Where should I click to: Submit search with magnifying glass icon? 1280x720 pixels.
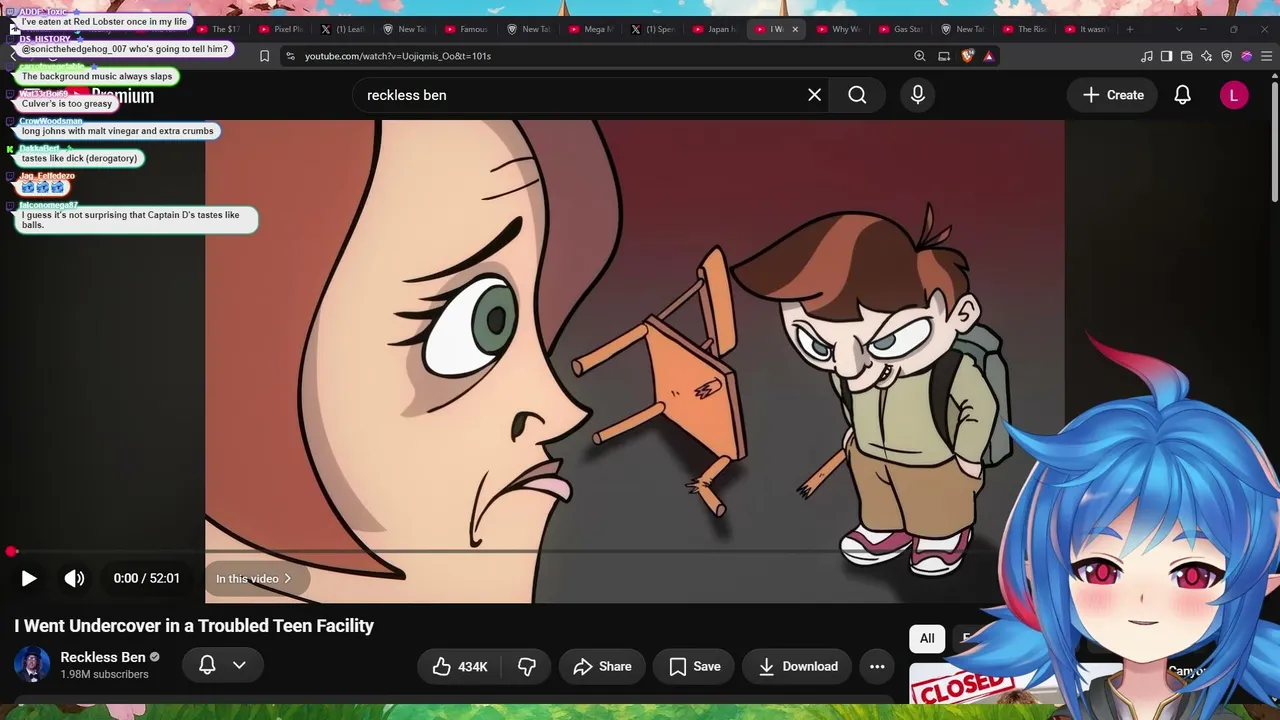(857, 95)
